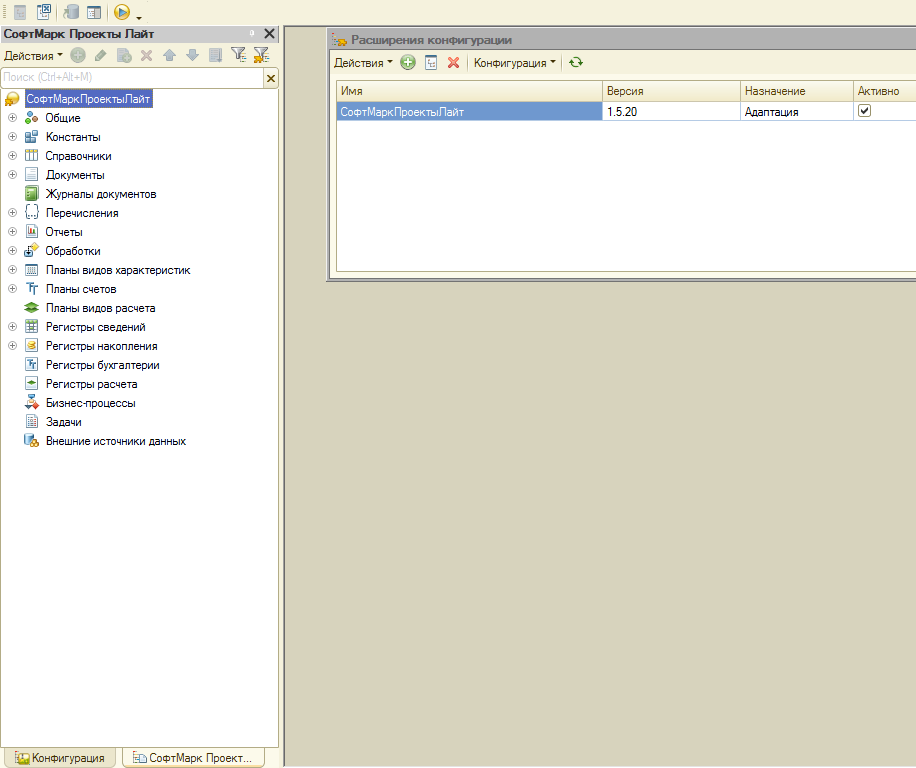916x768 pixels.
Task: Add a new extension with the green plus icon
Action: tap(408, 62)
